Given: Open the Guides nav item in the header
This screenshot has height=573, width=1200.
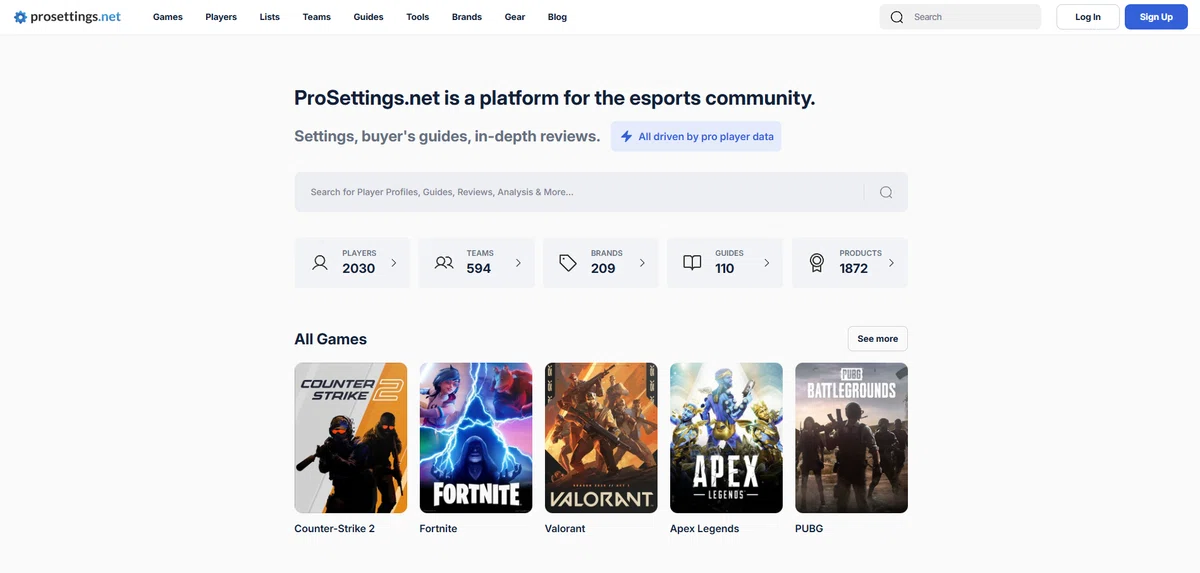Looking at the screenshot, I should 369,17.
